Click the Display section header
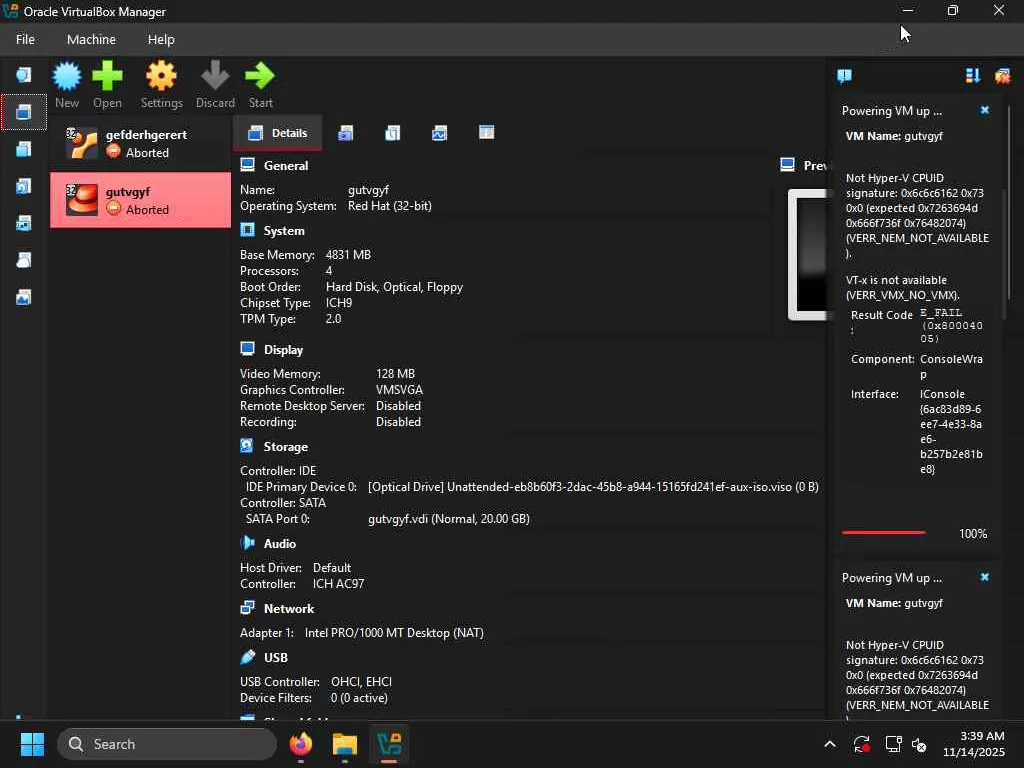The height and width of the screenshot is (768, 1024). tap(283, 350)
